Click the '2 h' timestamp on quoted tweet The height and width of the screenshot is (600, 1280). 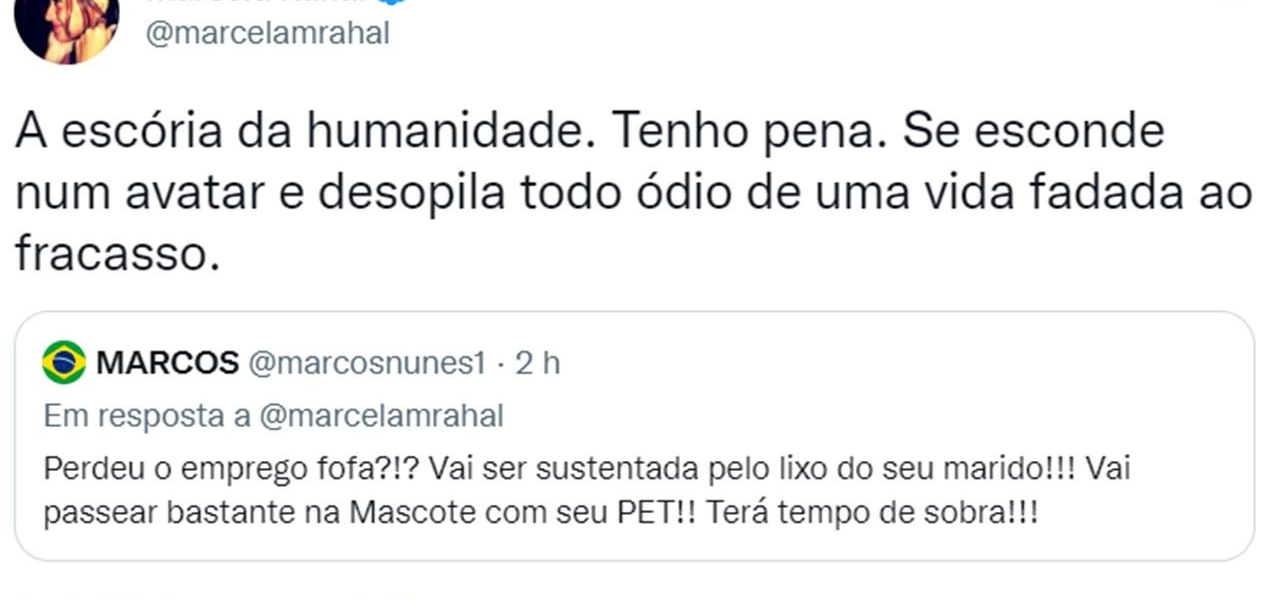coord(538,363)
